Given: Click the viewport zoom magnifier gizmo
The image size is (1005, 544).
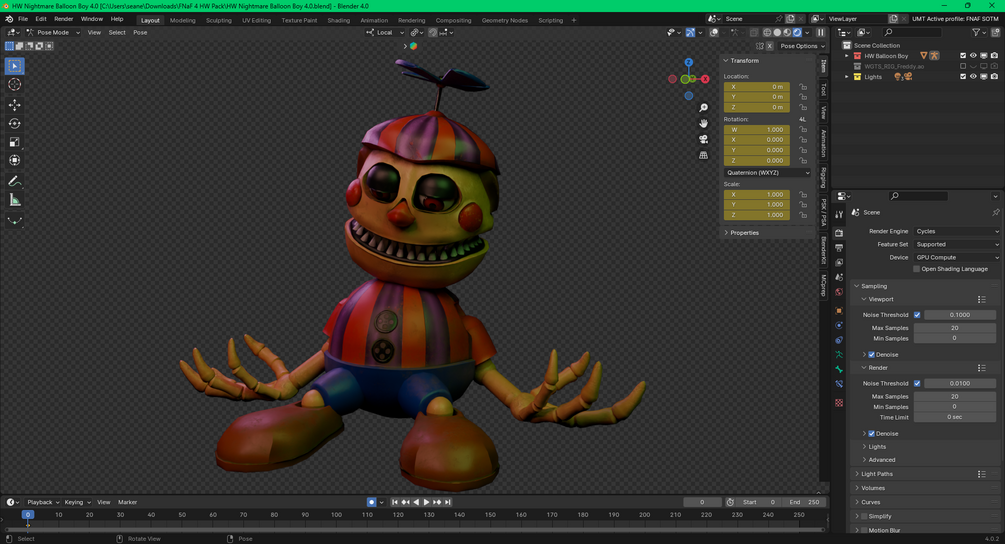Looking at the screenshot, I should click(704, 108).
